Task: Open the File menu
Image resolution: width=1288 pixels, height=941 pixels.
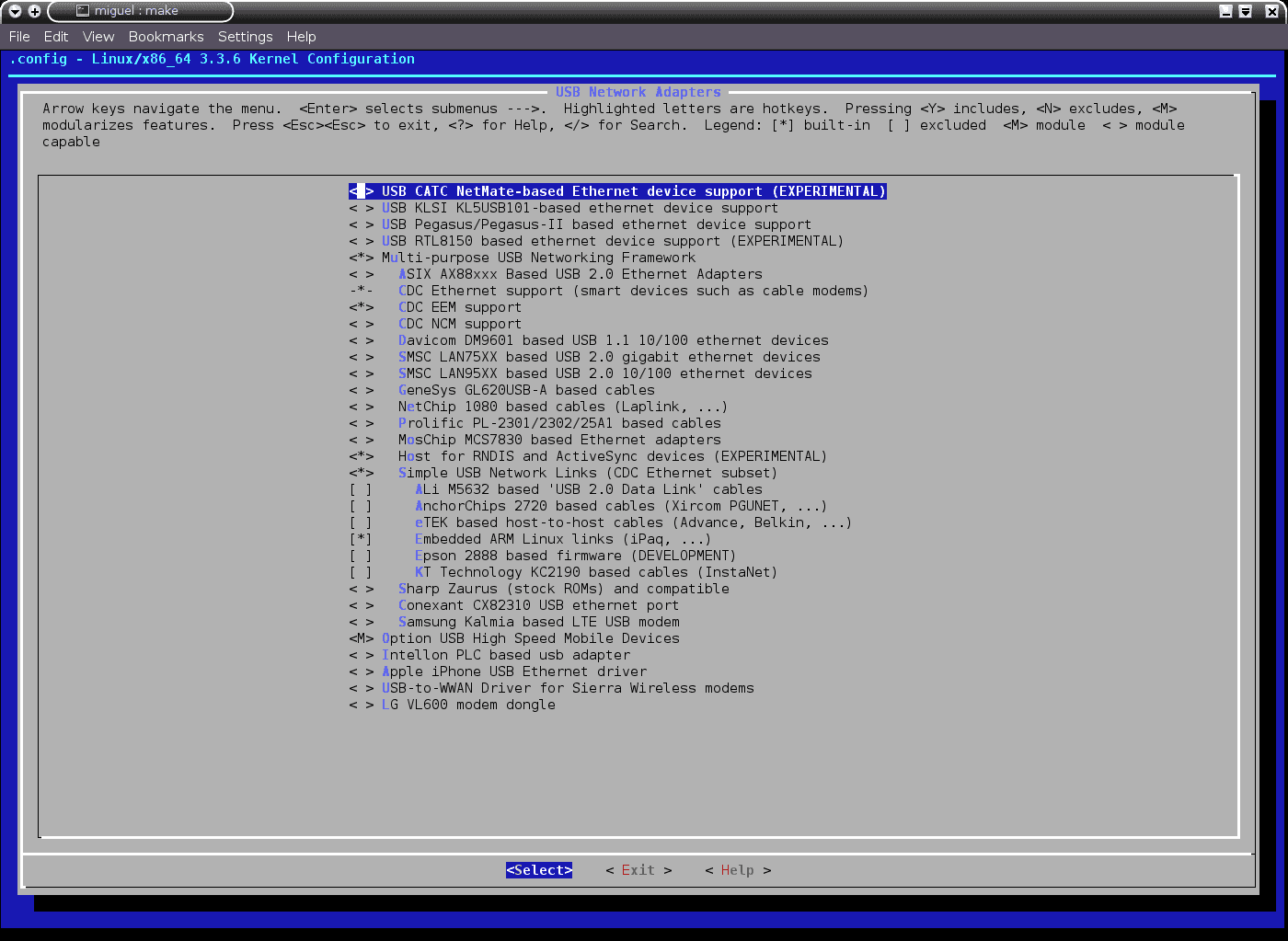Action: [x=19, y=37]
